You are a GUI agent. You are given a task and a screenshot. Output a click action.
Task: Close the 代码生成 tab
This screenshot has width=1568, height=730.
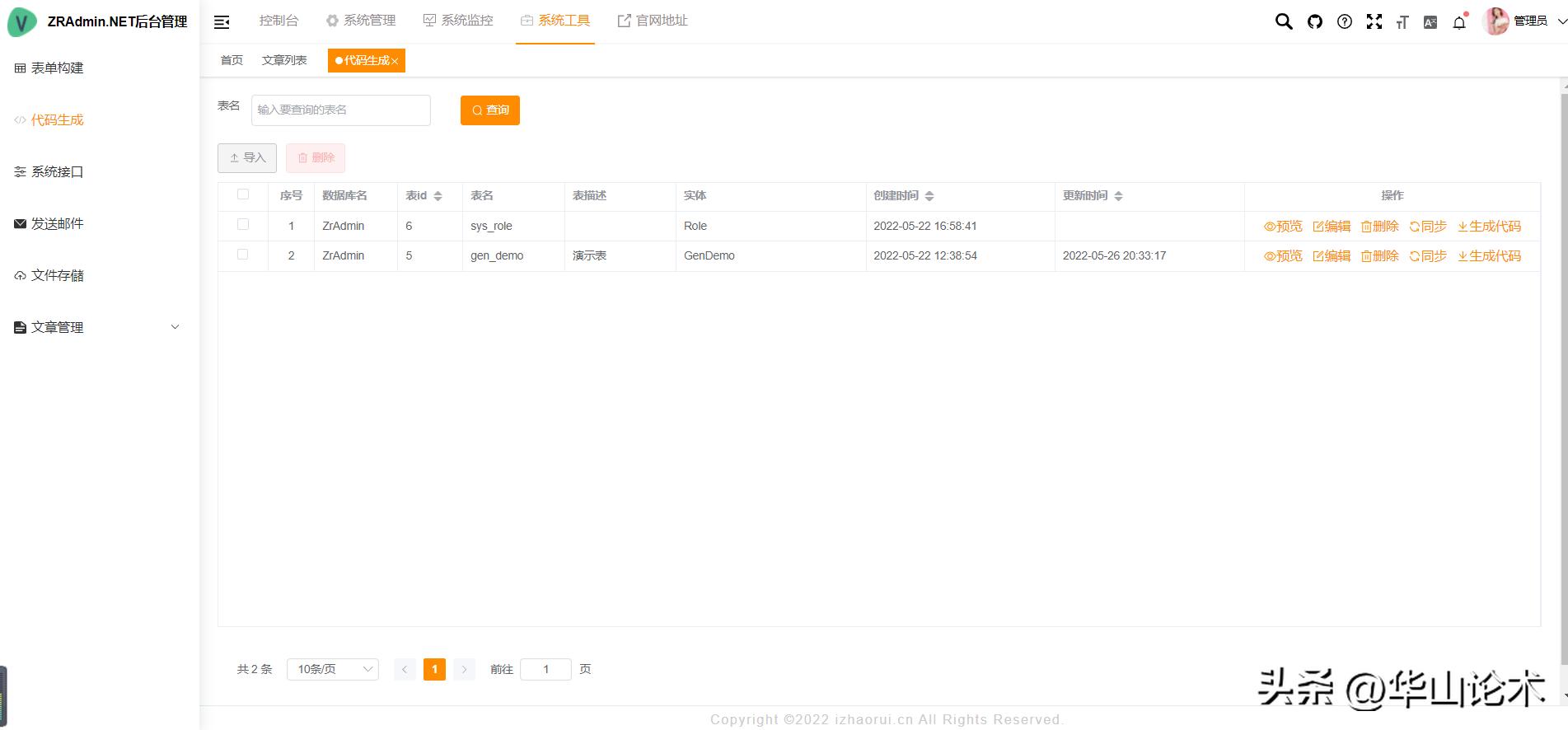coord(395,61)
